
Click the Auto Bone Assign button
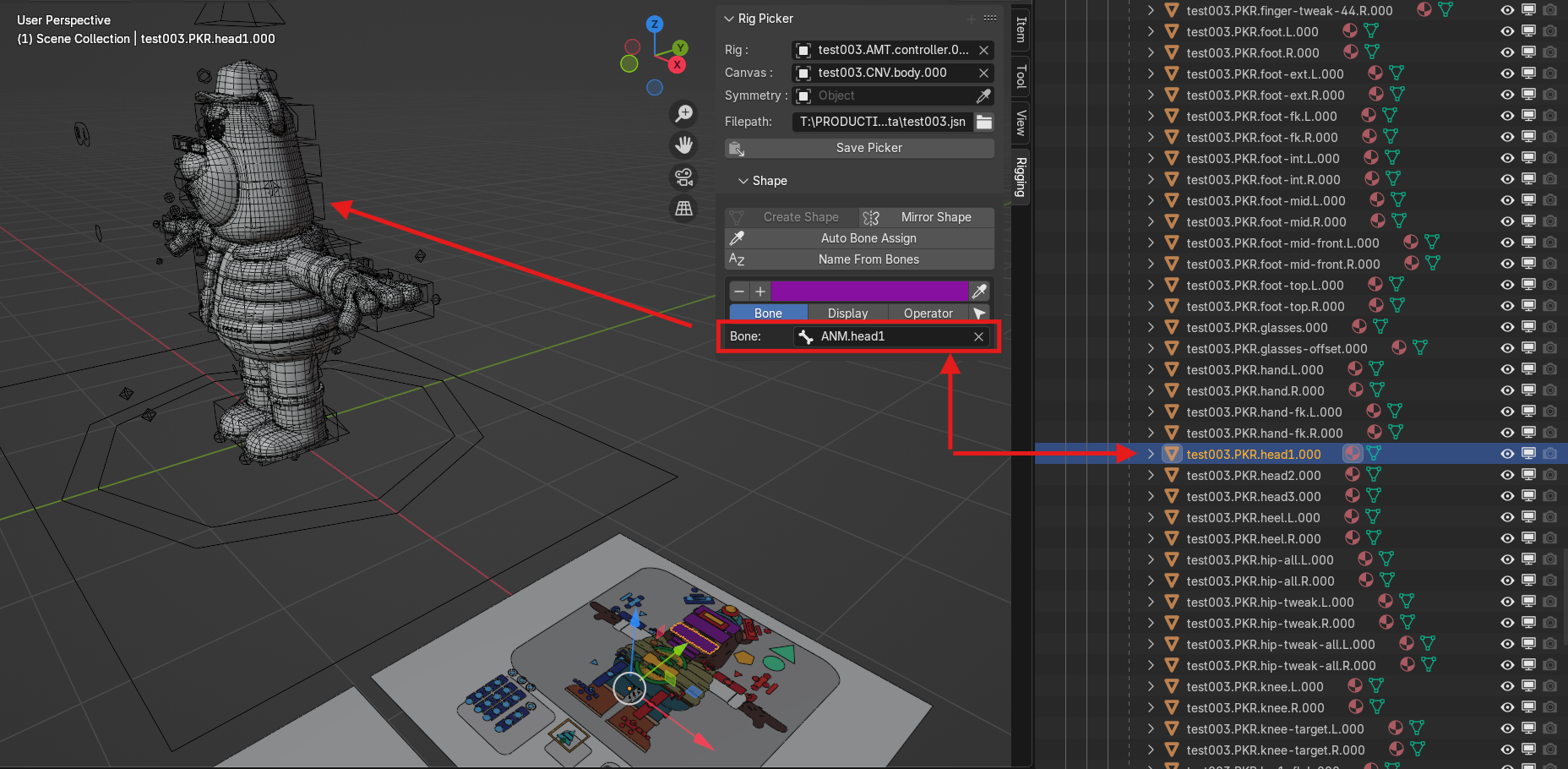tap(868, 238)
